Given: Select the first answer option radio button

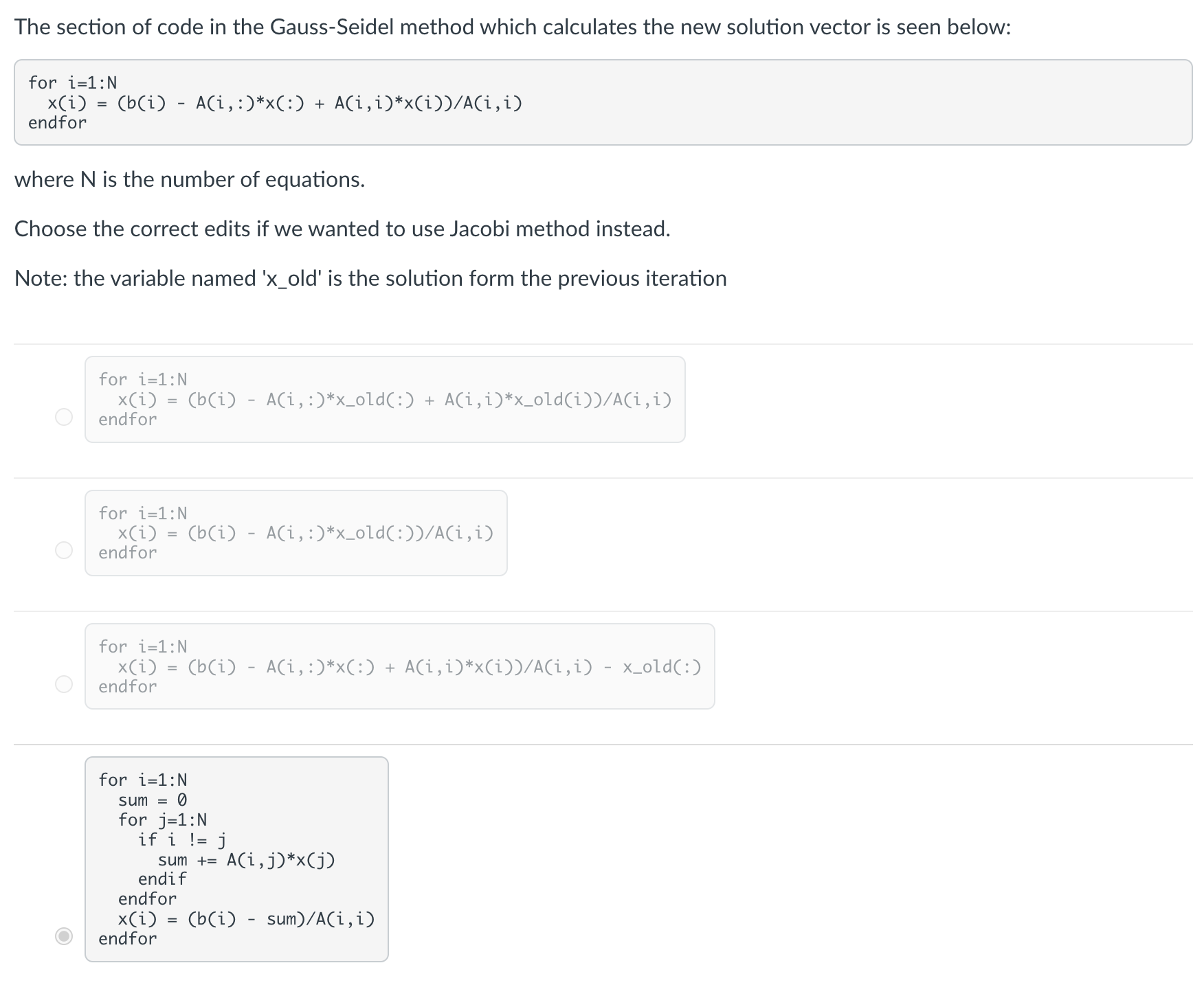Looking at the screenshot, I should tap(63, 416).
